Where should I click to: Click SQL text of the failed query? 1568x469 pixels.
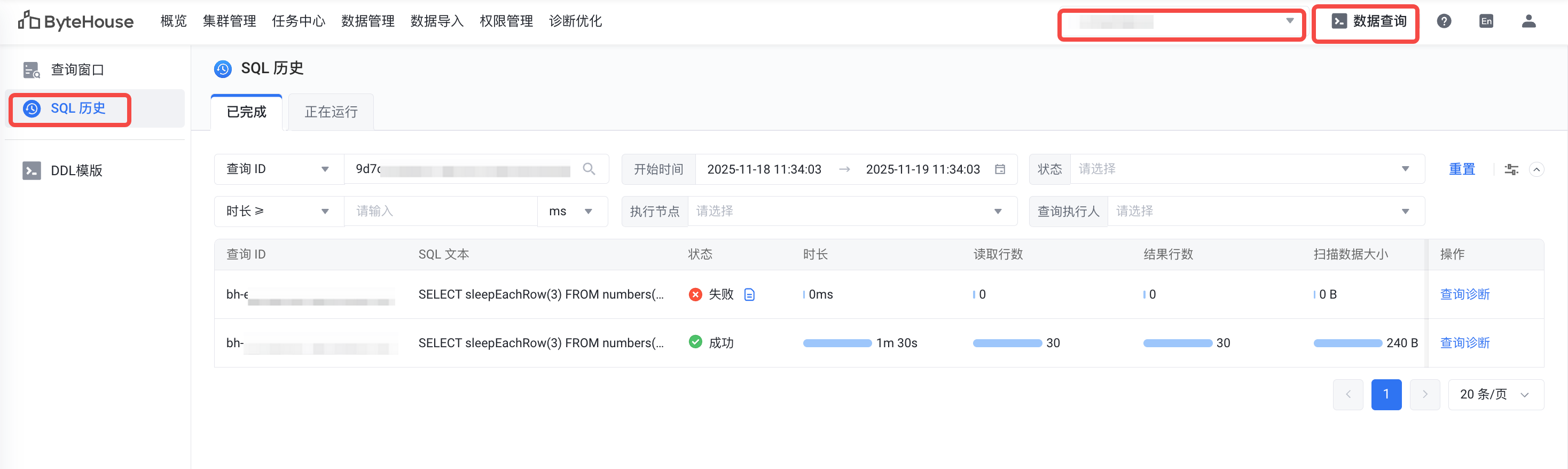541,294
